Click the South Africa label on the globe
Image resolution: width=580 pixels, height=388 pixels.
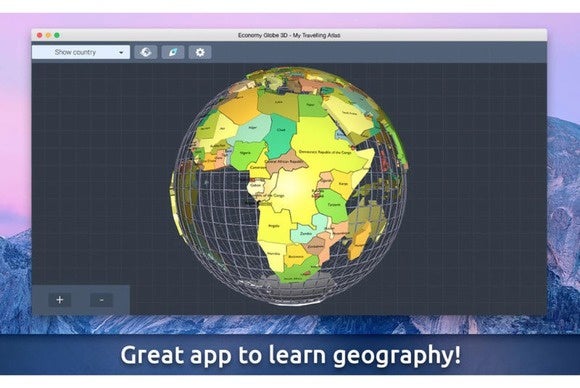293,278
